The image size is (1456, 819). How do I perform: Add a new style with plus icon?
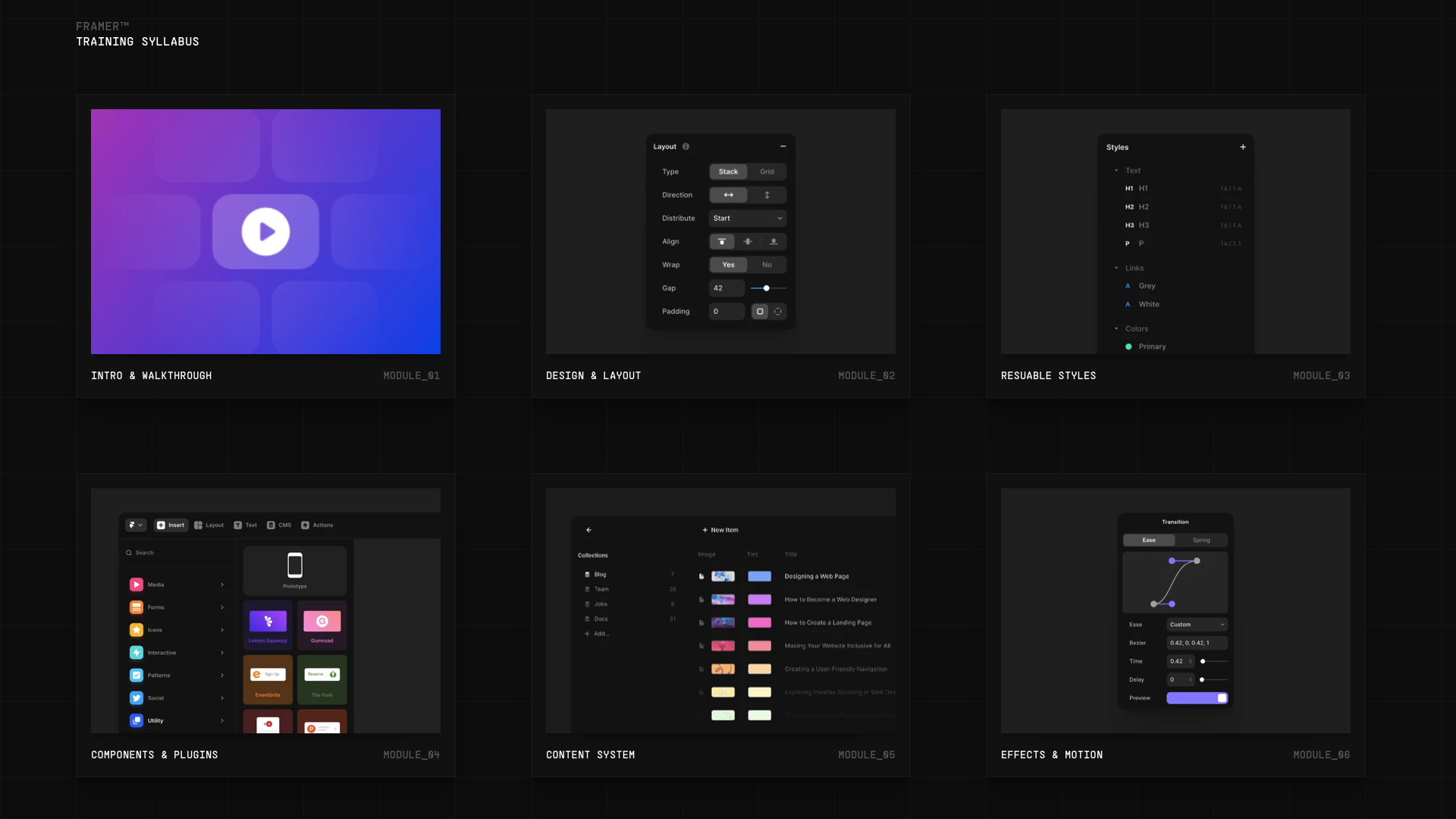(1243, 147)
